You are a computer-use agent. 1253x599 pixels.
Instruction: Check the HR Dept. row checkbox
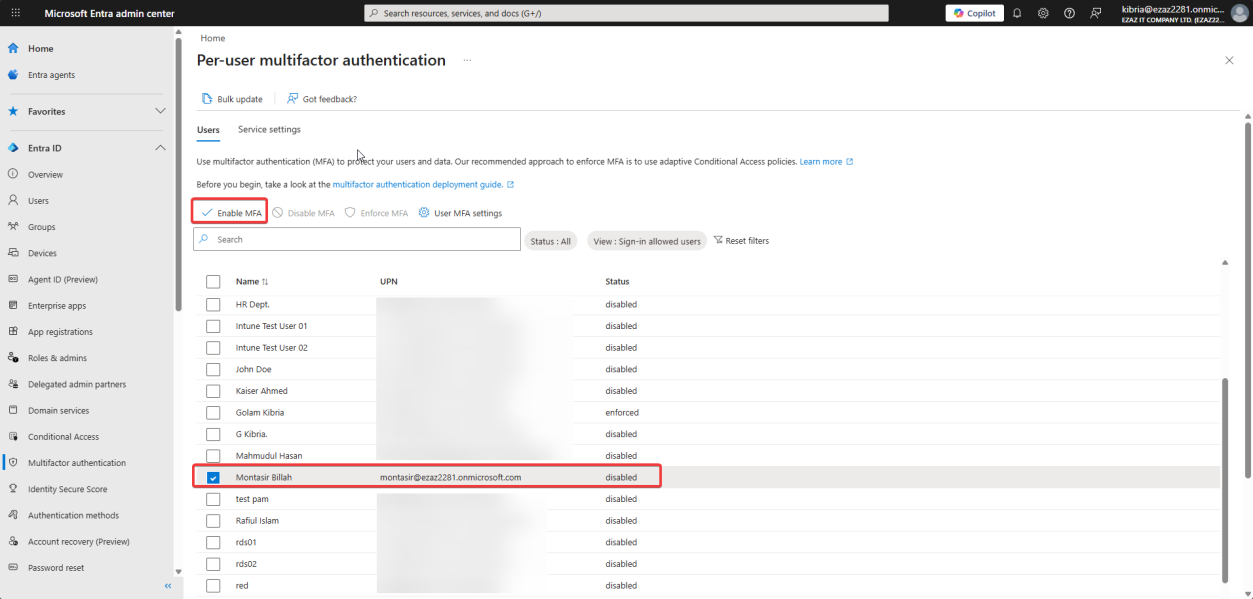pyautogui.click(x=213, y=304)
